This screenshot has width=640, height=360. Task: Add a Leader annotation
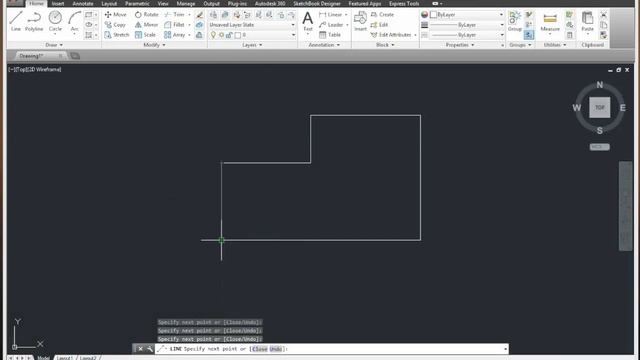(x=331, y=24)
